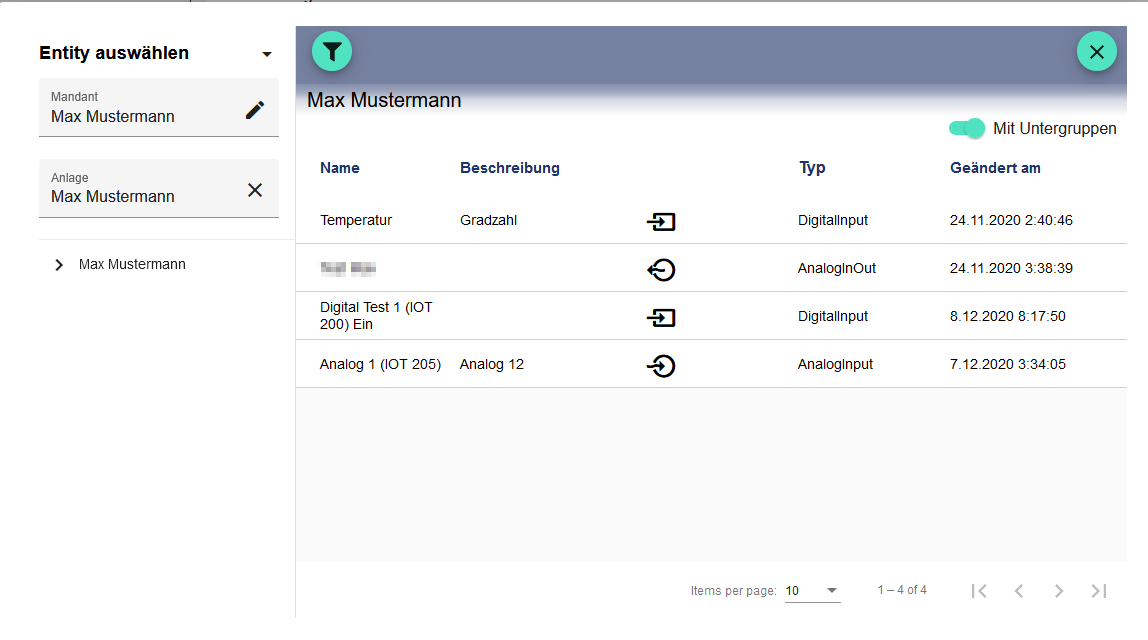Edit the Mandant entry via pencil icon
This screenshot has height=640, width=1148.
[256, 110]
